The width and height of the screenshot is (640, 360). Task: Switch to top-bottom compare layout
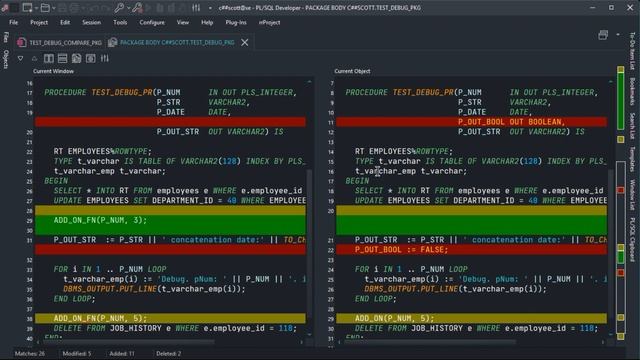click(x=62, y=58)
